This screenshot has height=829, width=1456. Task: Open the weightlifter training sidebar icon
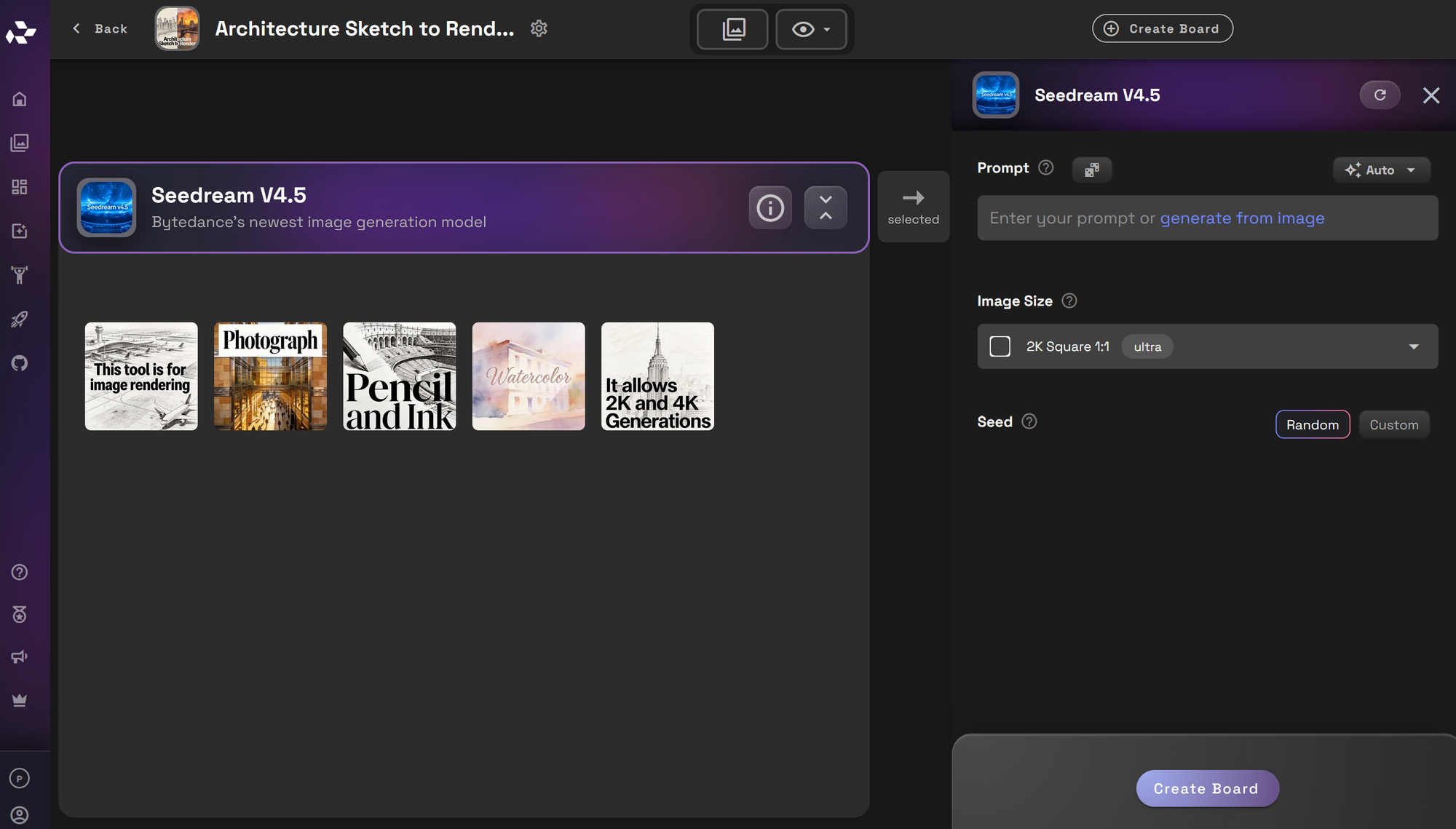20,275
